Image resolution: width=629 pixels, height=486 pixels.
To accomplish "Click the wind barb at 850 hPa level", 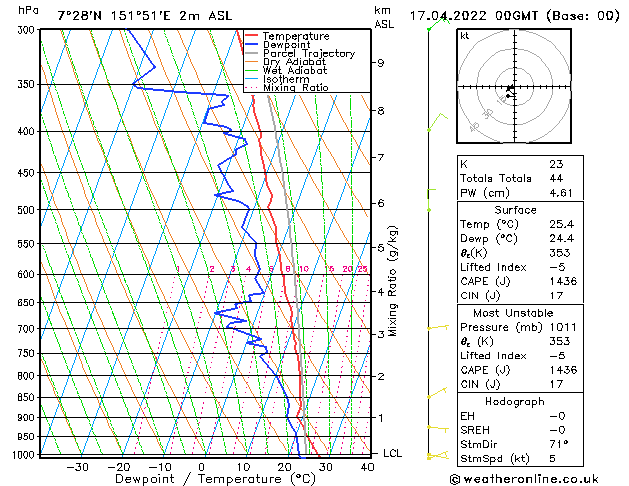I will pos(437,393).
